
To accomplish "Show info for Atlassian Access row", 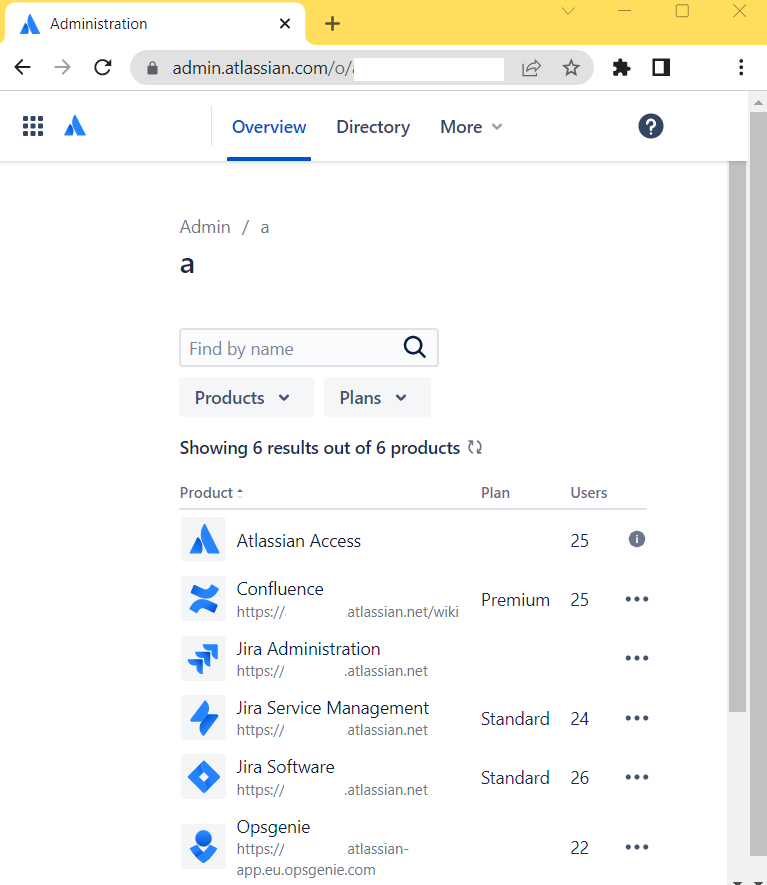I will coord(637,540).
